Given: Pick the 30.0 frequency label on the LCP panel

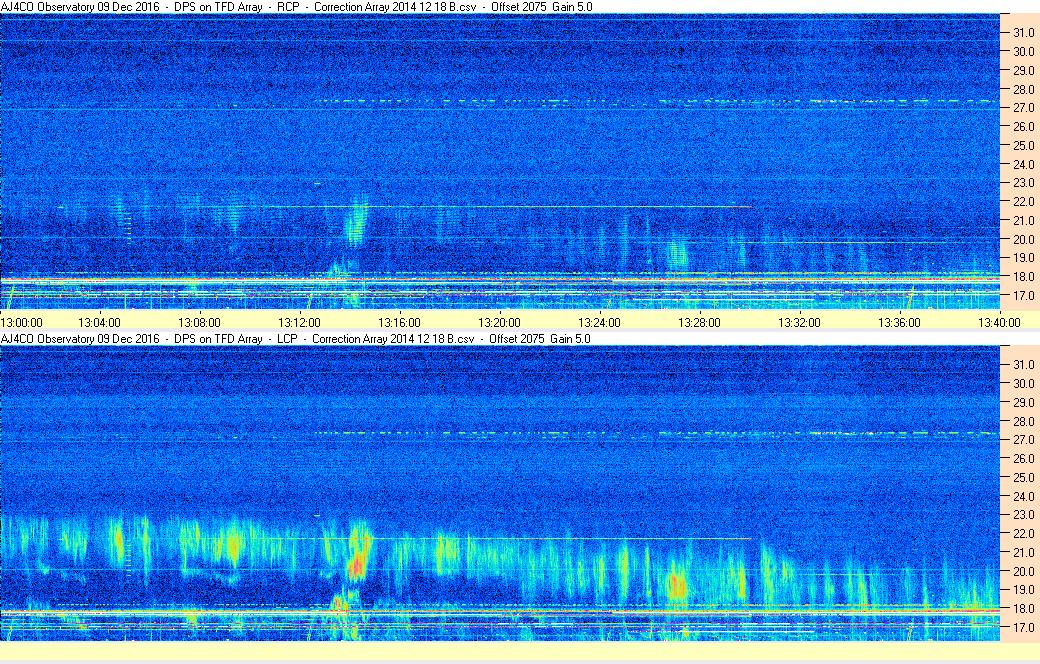Looking at the screenshot, I should click(1023, 383).
